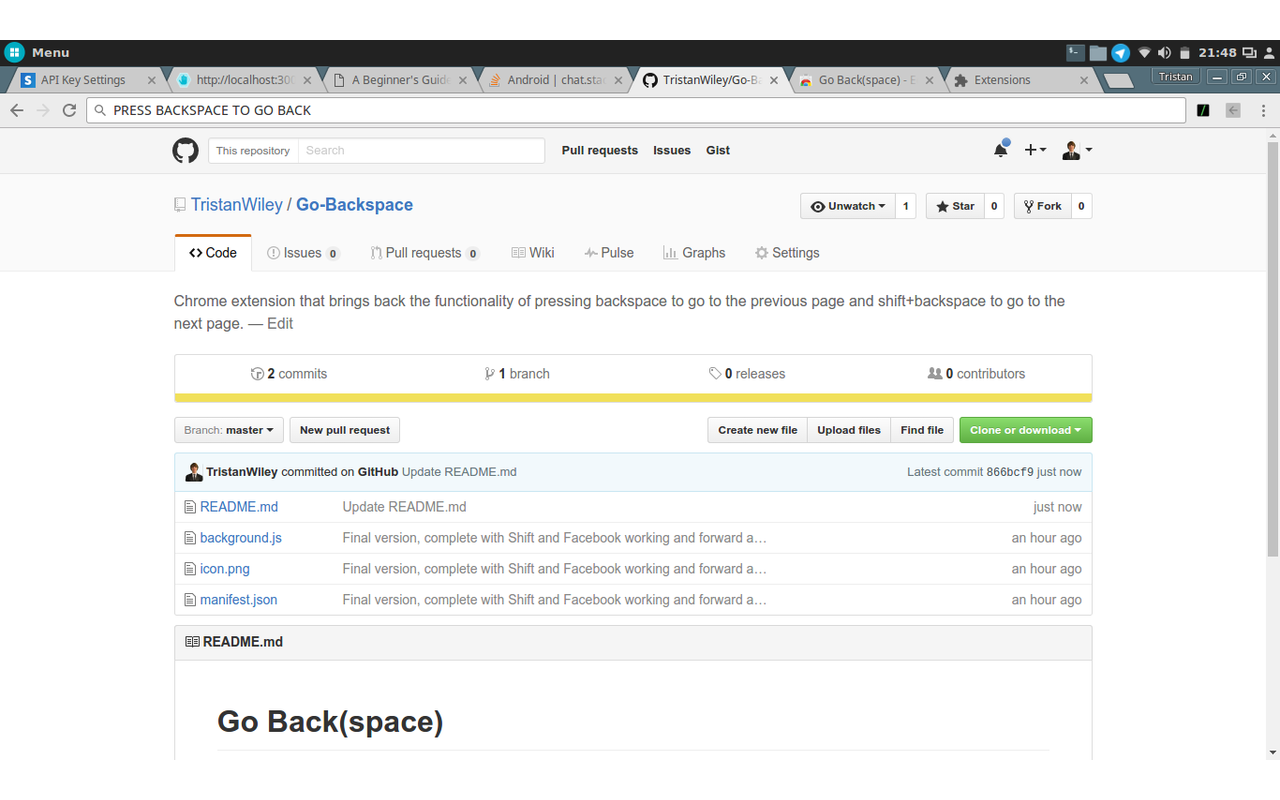Click the yellow language bar
The width and height of the screenshot is (1280, 800).
pyautogui.click(x=633, y=398)
